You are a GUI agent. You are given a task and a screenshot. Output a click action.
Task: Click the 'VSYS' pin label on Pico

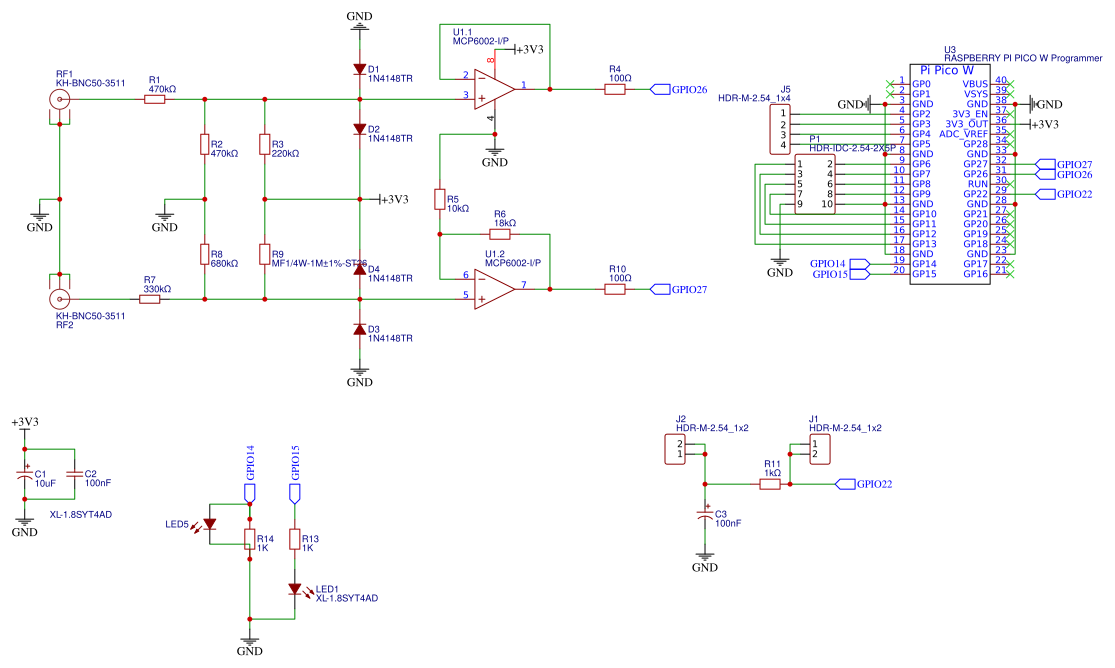976,94
